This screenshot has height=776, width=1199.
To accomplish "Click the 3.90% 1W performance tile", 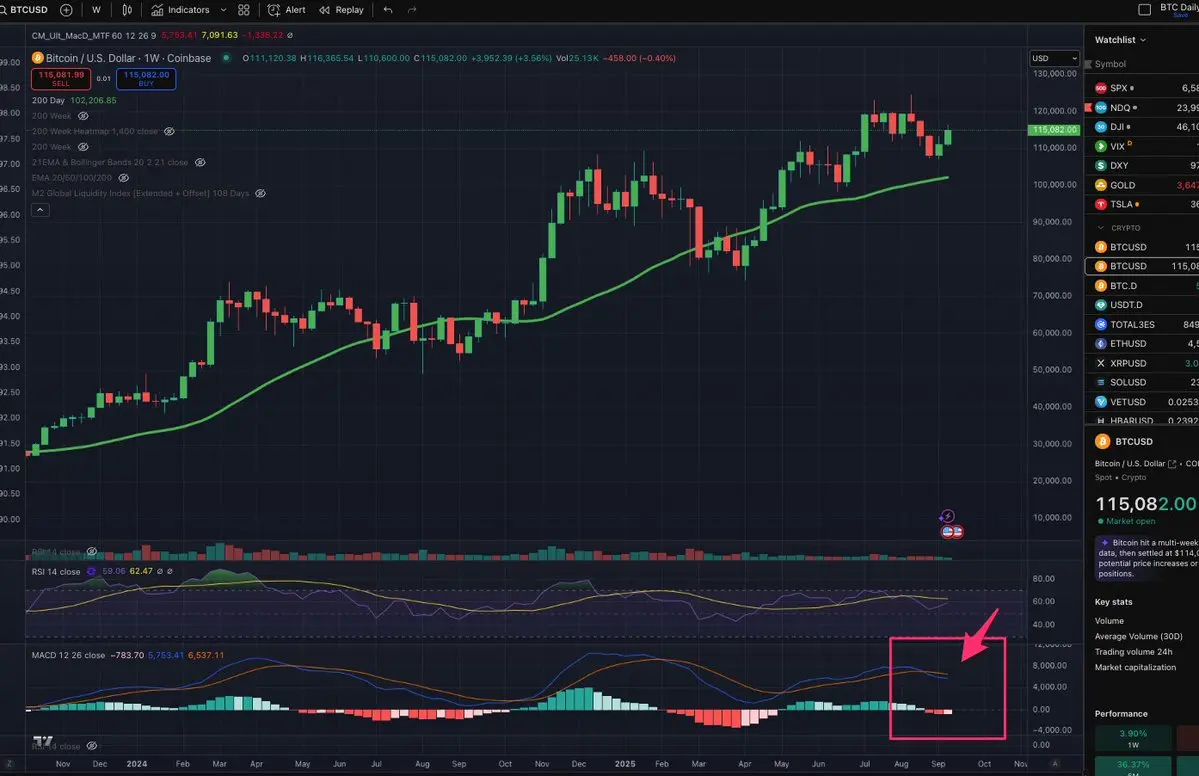I will coord(1133,739).
